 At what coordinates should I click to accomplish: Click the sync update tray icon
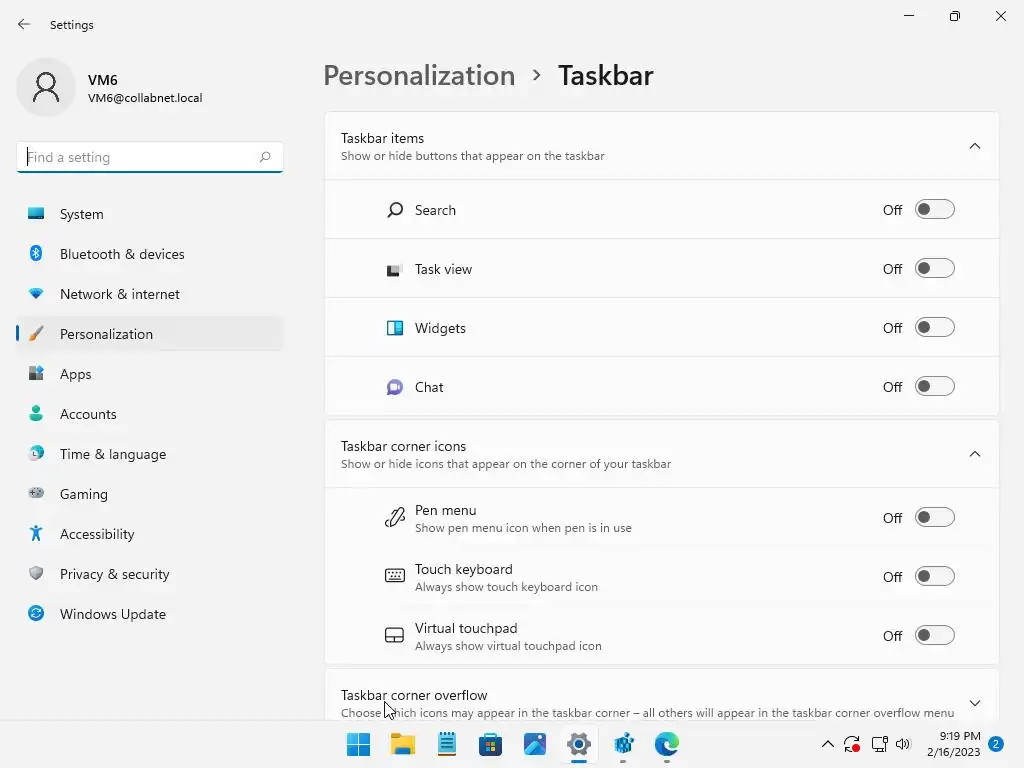coord(852,744)
